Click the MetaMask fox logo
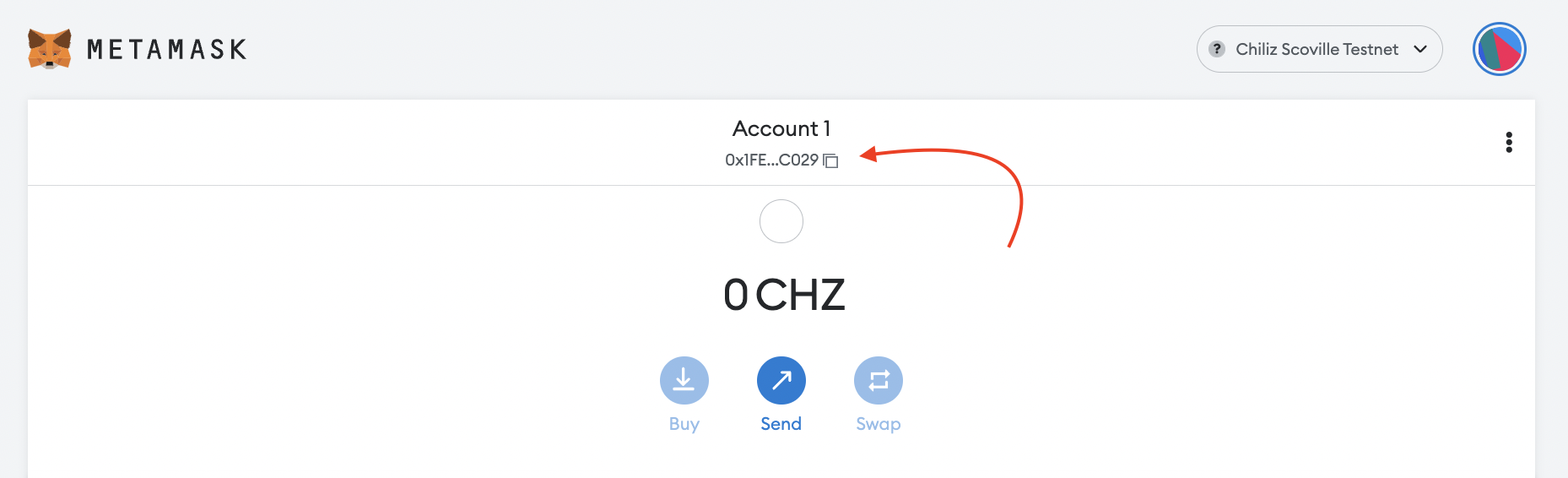The width and height of the screenshot is (1568, 478). coord(49,49)
